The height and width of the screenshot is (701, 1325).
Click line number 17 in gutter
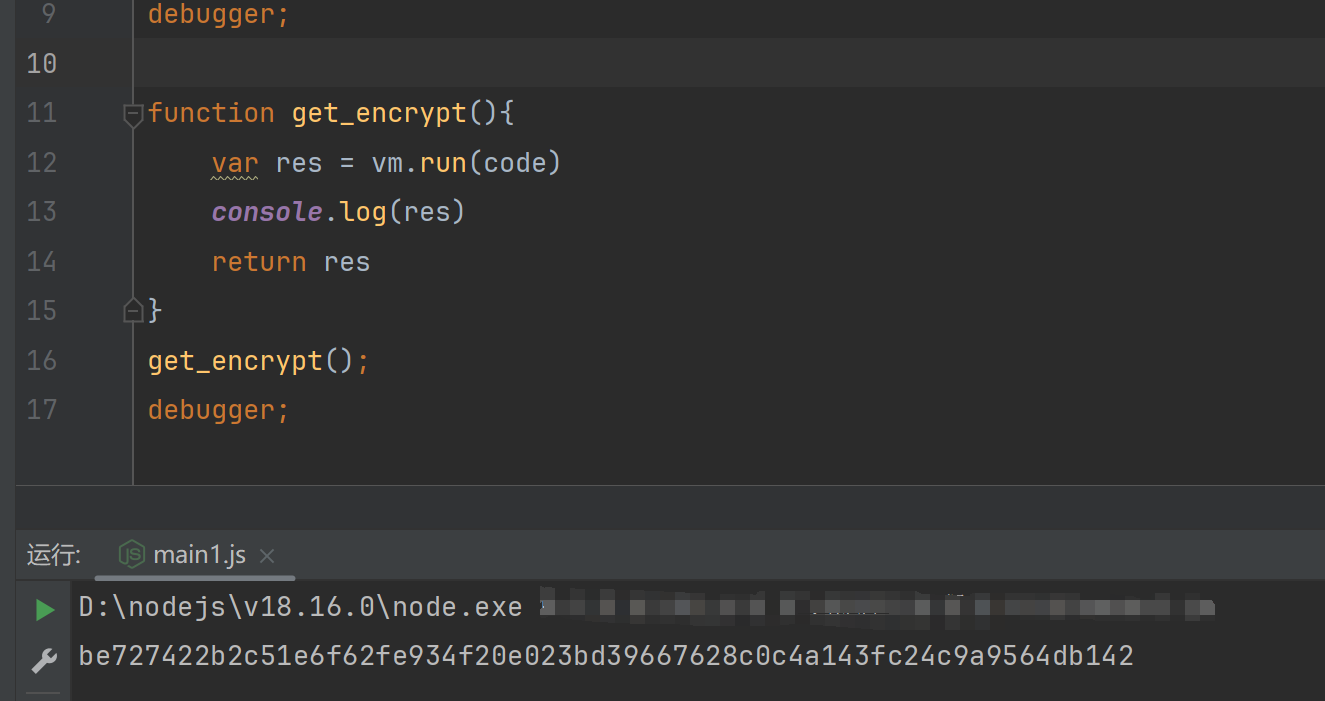coord(42,409)
